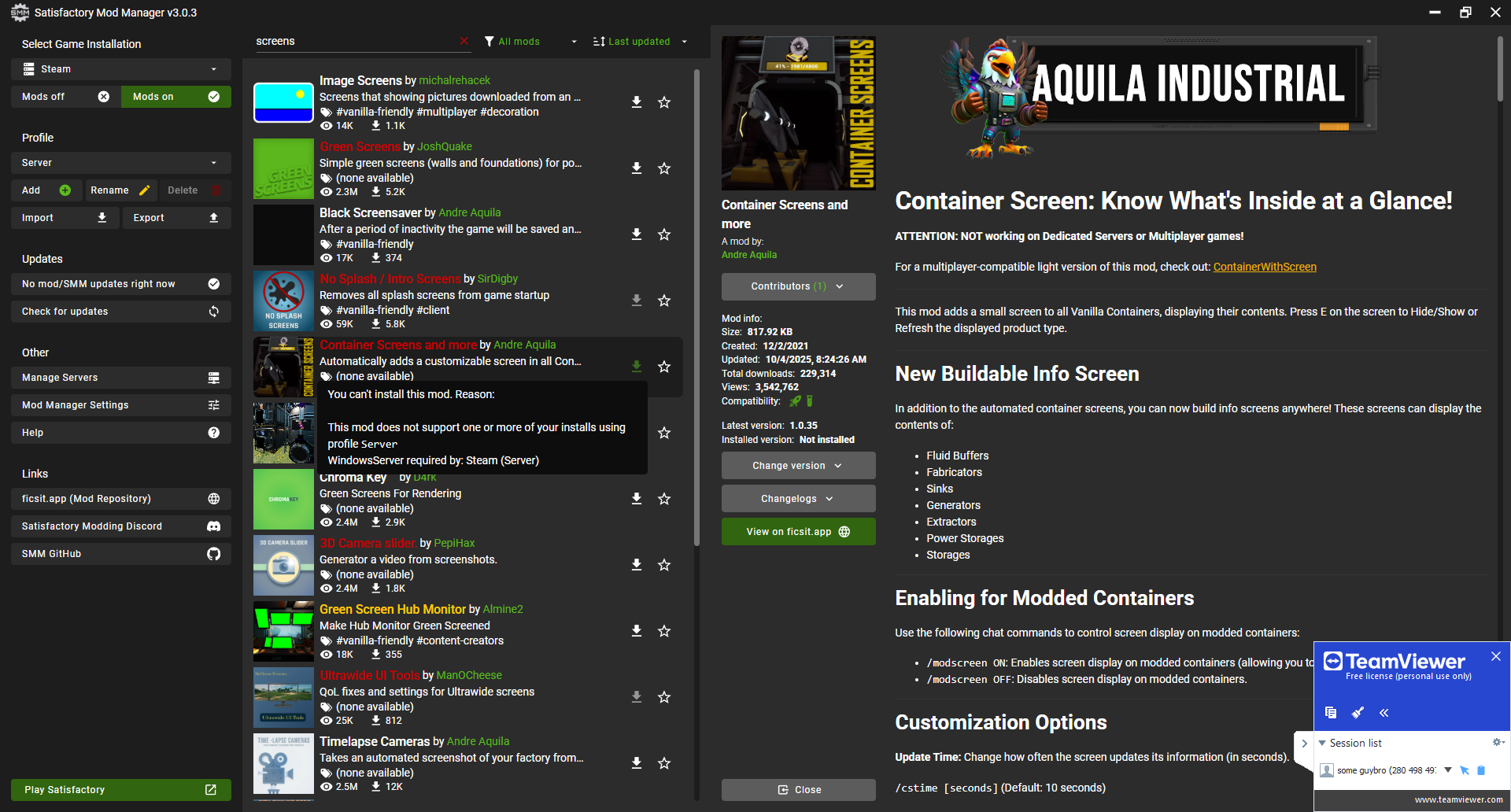Star the Ultrawide UI Tools mod
Image resolution: width=1511 pixels, height=812 pixels.
tap(664, 697)
